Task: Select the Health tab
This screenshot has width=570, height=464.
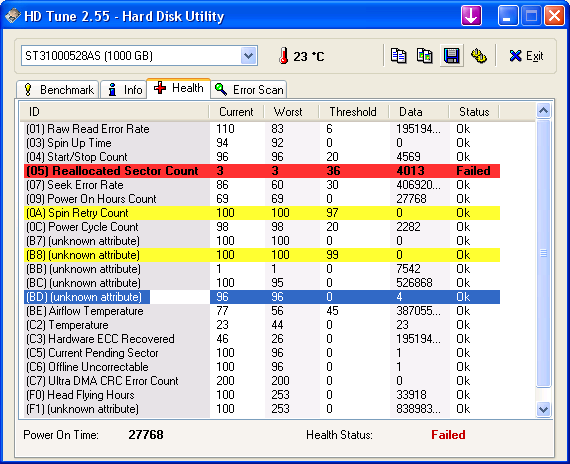Action: coord(178,88)
